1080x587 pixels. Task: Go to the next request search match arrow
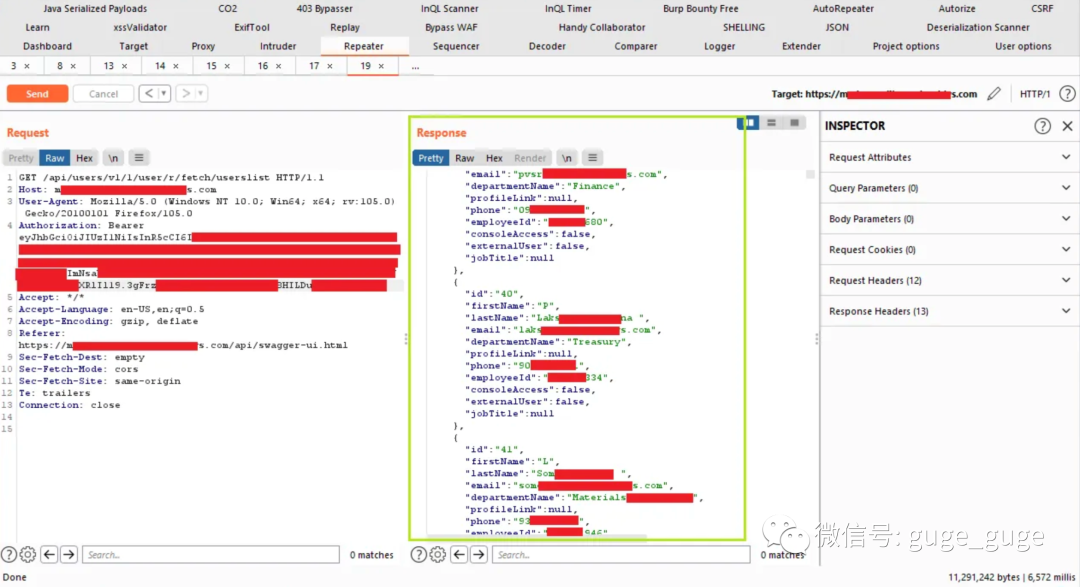69,555
